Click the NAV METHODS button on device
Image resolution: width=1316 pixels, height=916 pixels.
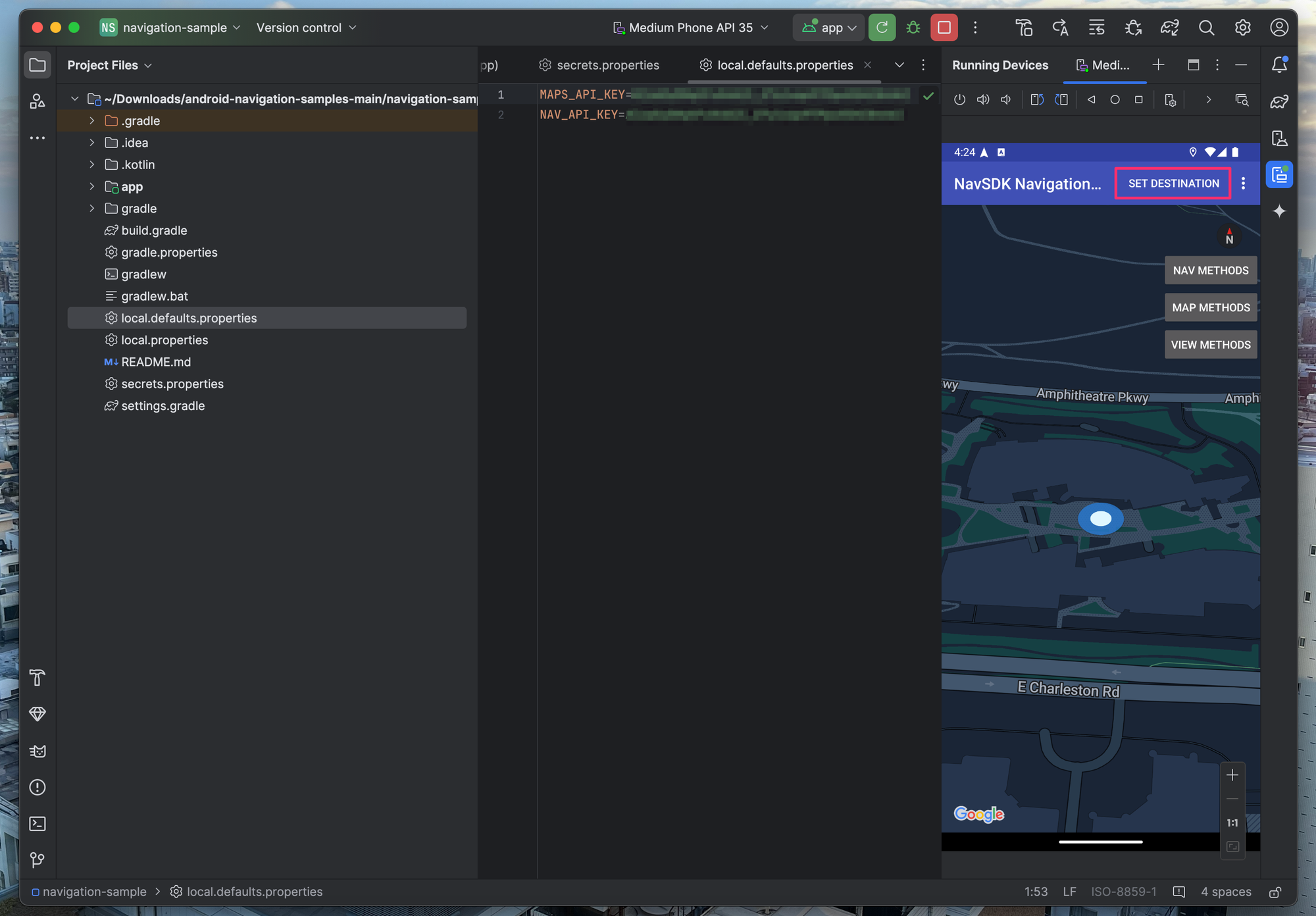[1210, 269]
